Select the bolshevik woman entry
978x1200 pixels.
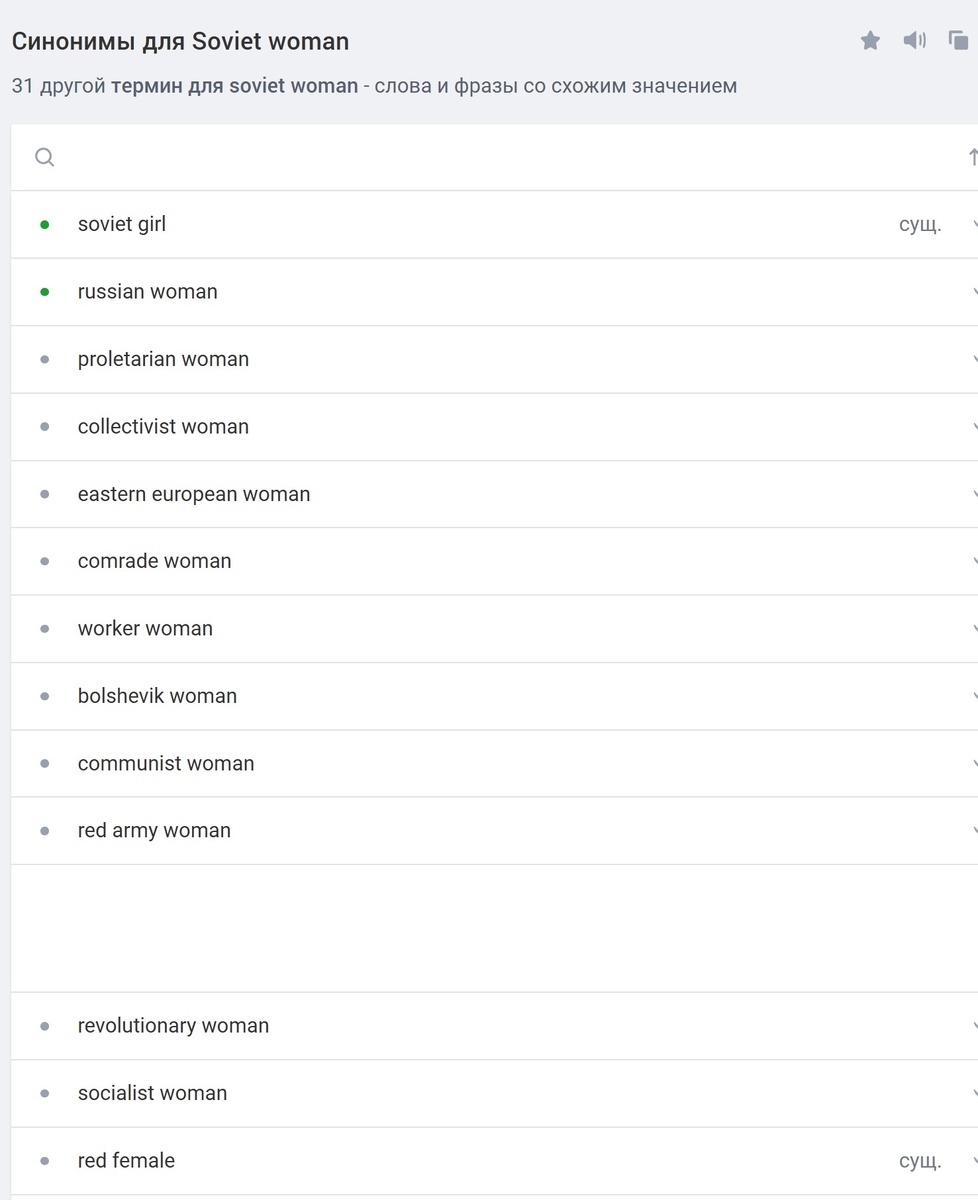[157, 696]
